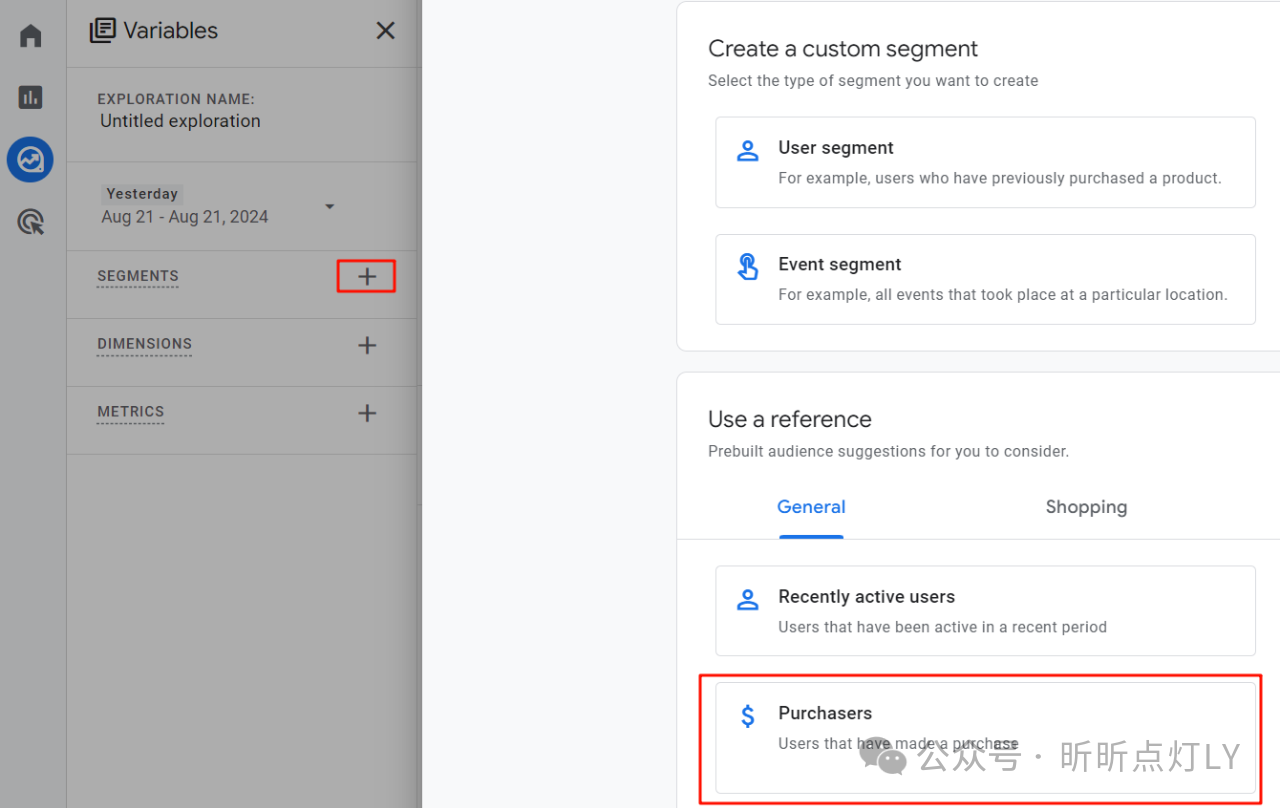Choose the User segment card

985,162
